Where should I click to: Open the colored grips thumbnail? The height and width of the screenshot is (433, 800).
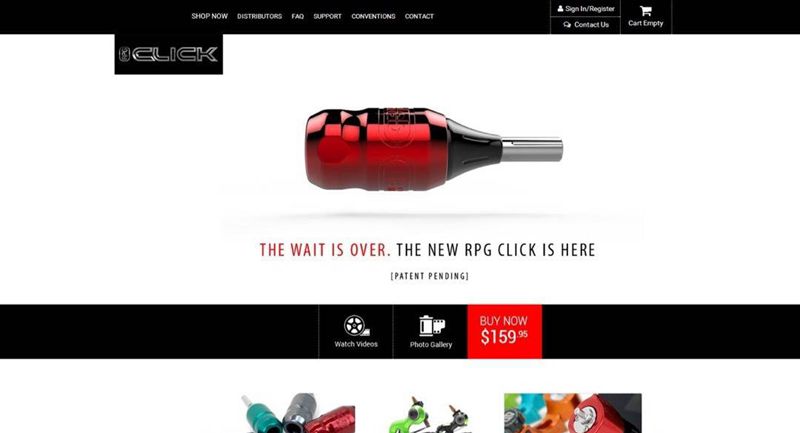298,413
